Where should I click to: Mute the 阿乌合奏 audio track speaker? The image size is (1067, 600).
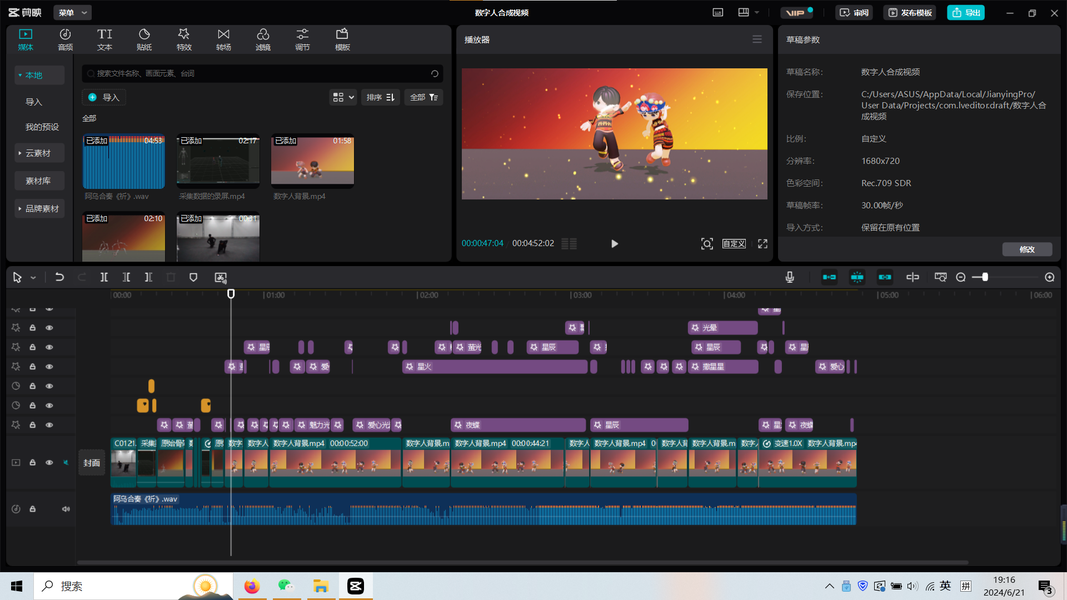[x=66, y=509]
